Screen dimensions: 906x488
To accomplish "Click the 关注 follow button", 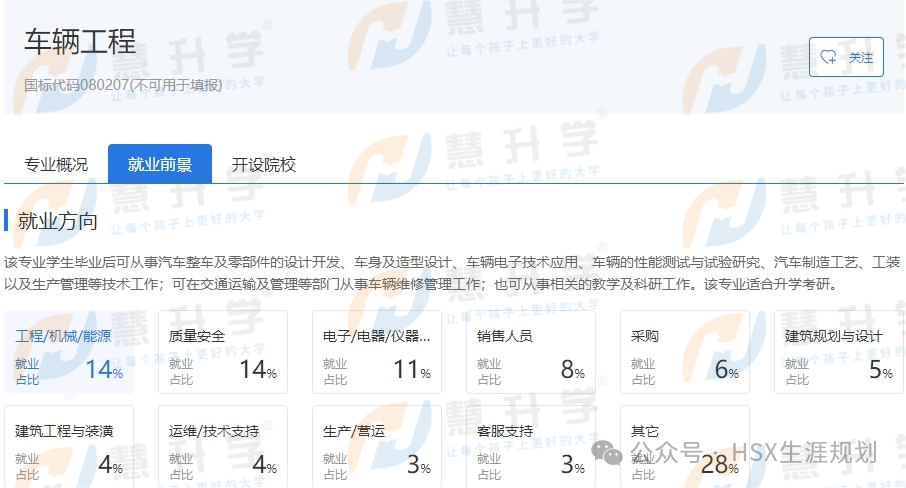I will [x=846, y=57].
